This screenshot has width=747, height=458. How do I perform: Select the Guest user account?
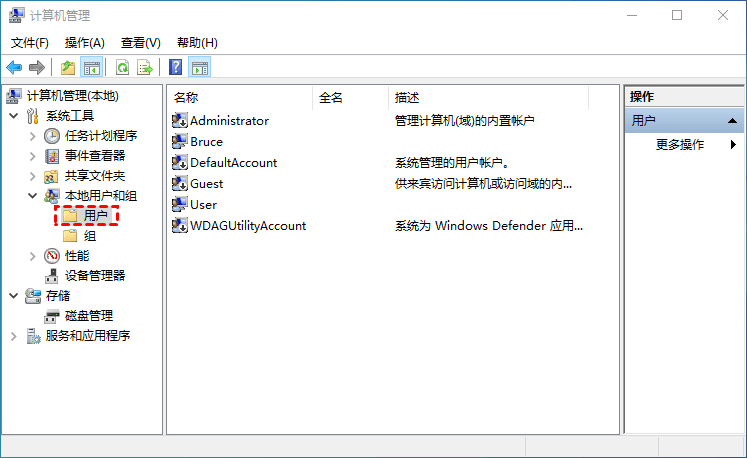click(x=206, y=183)
